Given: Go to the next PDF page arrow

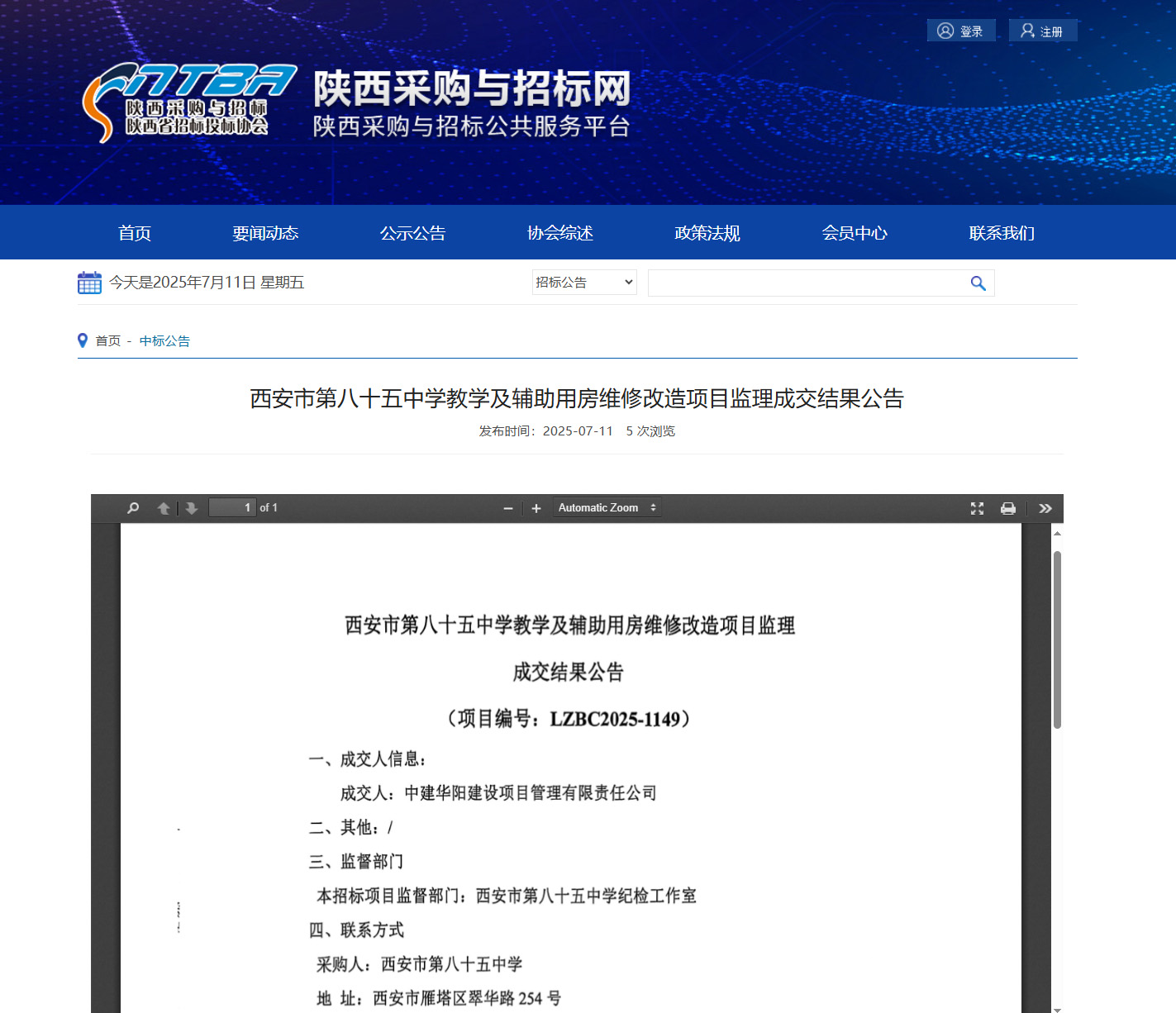Looking at the screenshot, I should 192,508.
